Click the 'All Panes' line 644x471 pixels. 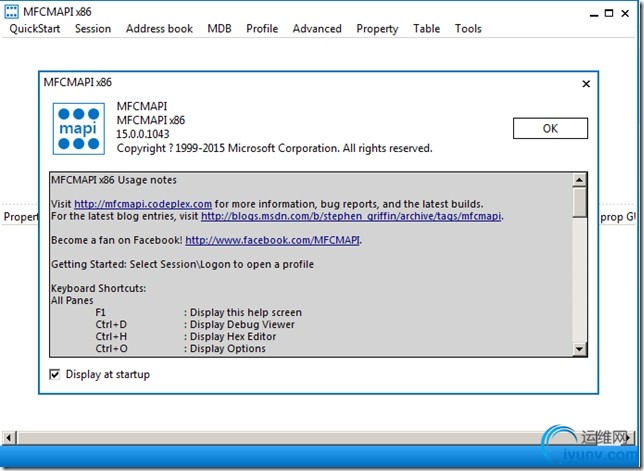coord(72,301)
